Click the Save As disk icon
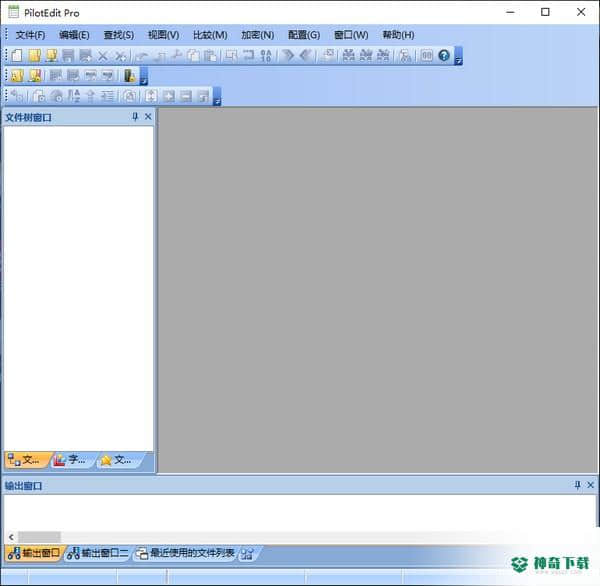Screen dimensions: 600x586 pos(85,56)
